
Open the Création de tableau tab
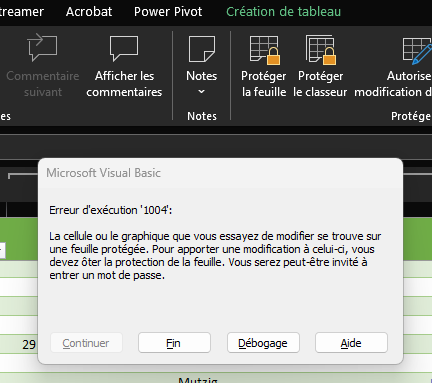(284, 12)
